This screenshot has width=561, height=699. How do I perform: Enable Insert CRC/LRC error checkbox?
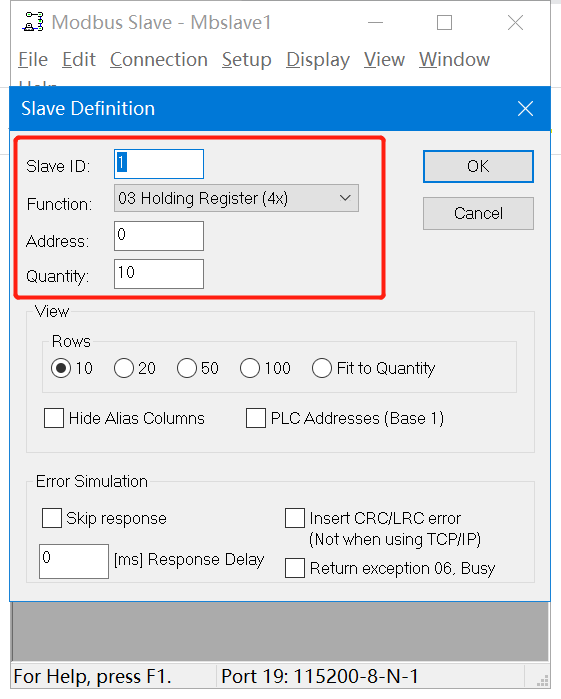tap(295, 518)
